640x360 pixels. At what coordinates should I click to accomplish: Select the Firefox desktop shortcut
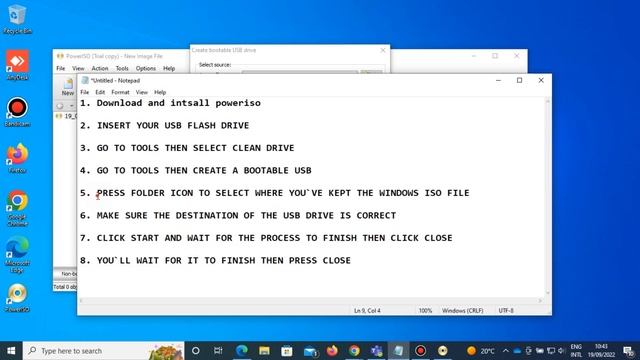(x=17, y=158)
